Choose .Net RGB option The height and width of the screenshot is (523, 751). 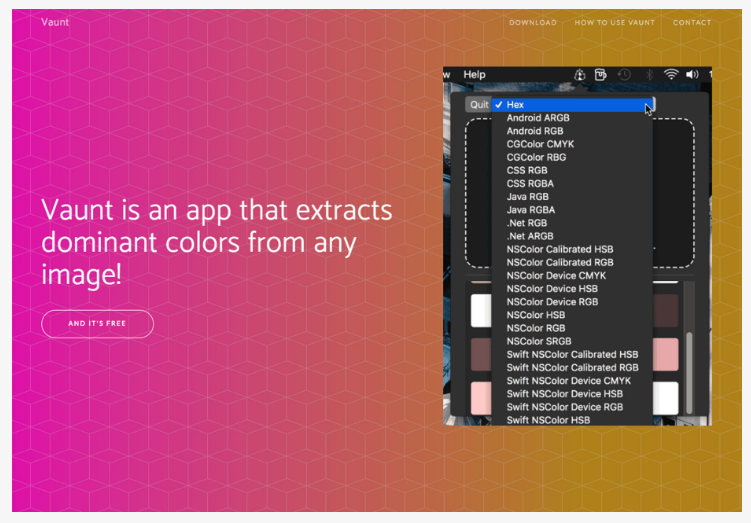click(572, 223)
